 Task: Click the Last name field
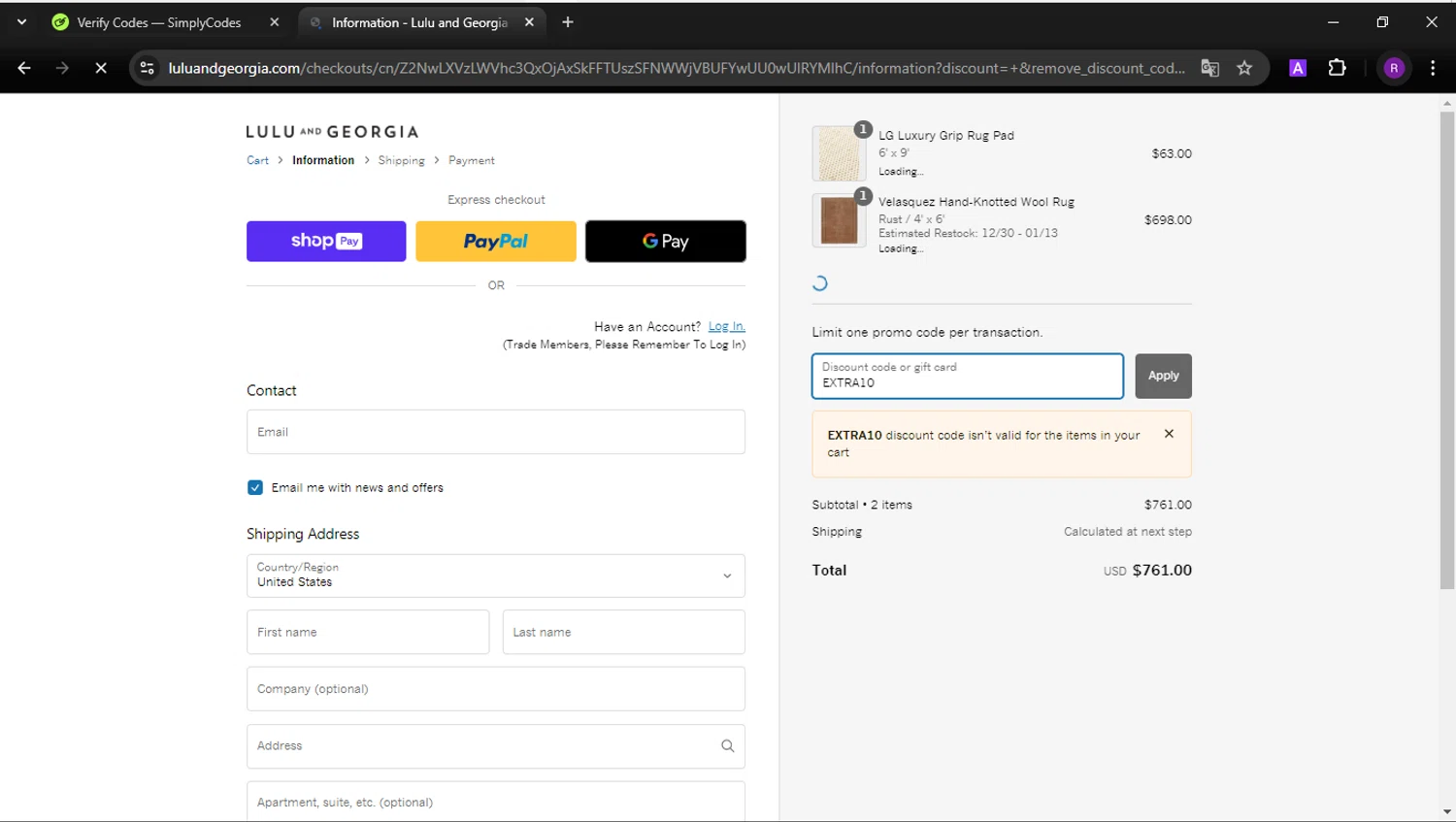(x=624, y=632)
